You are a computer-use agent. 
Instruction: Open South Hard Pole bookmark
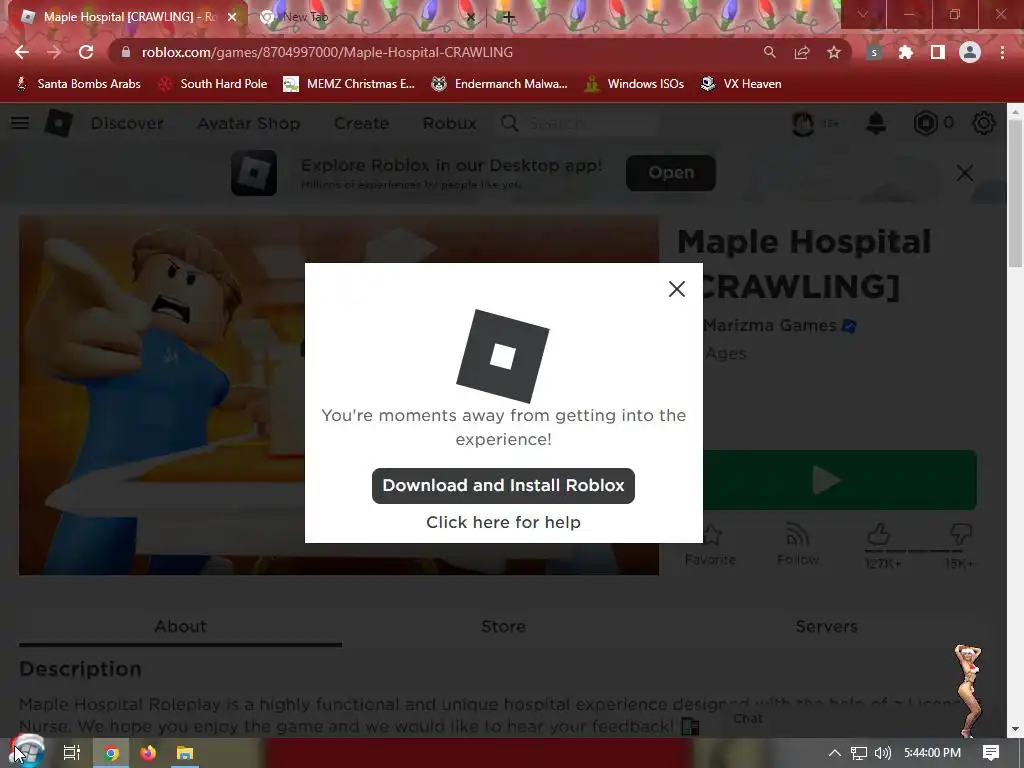213,84
